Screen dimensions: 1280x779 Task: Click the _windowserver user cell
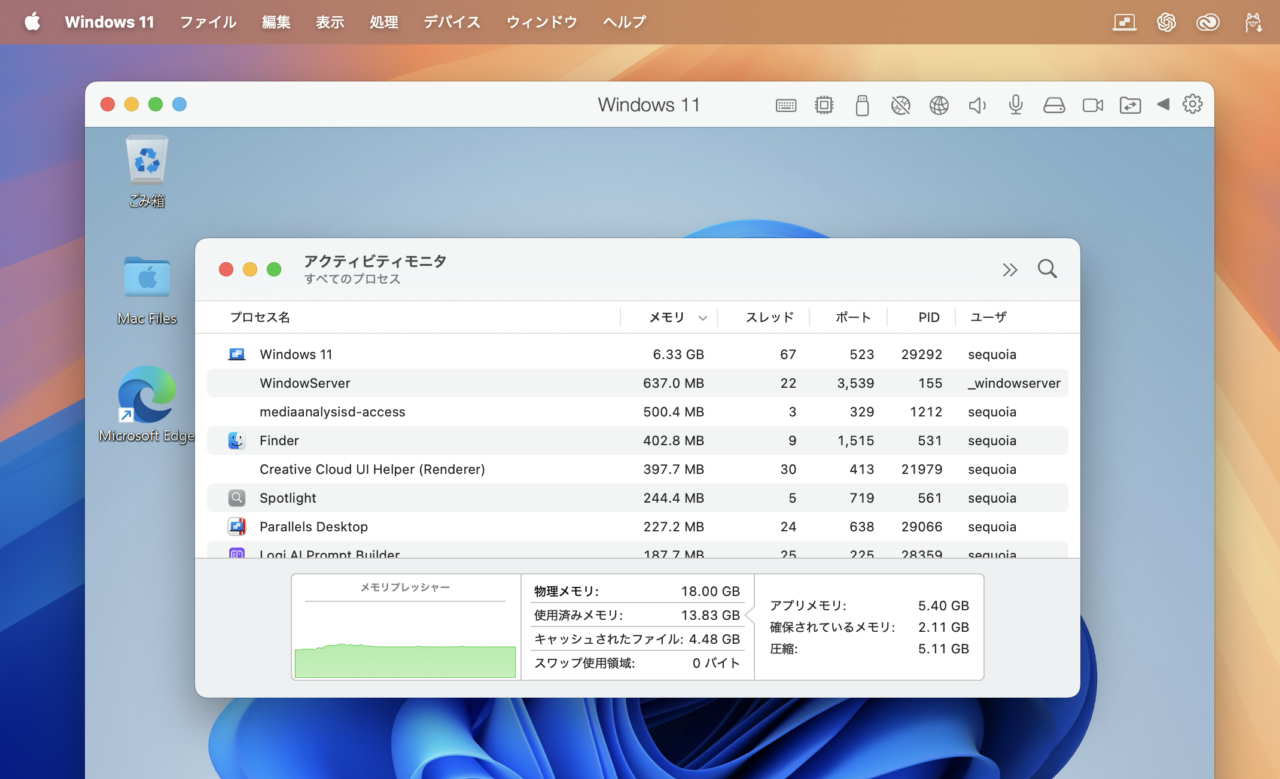pos(1014,383)
